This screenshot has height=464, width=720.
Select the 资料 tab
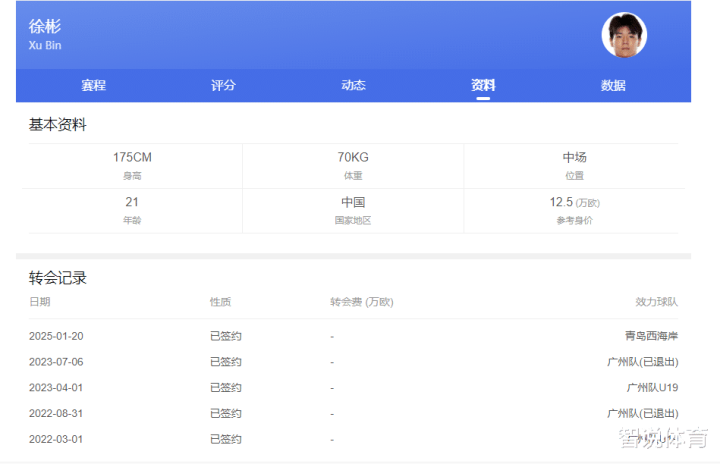pos(483,85)
